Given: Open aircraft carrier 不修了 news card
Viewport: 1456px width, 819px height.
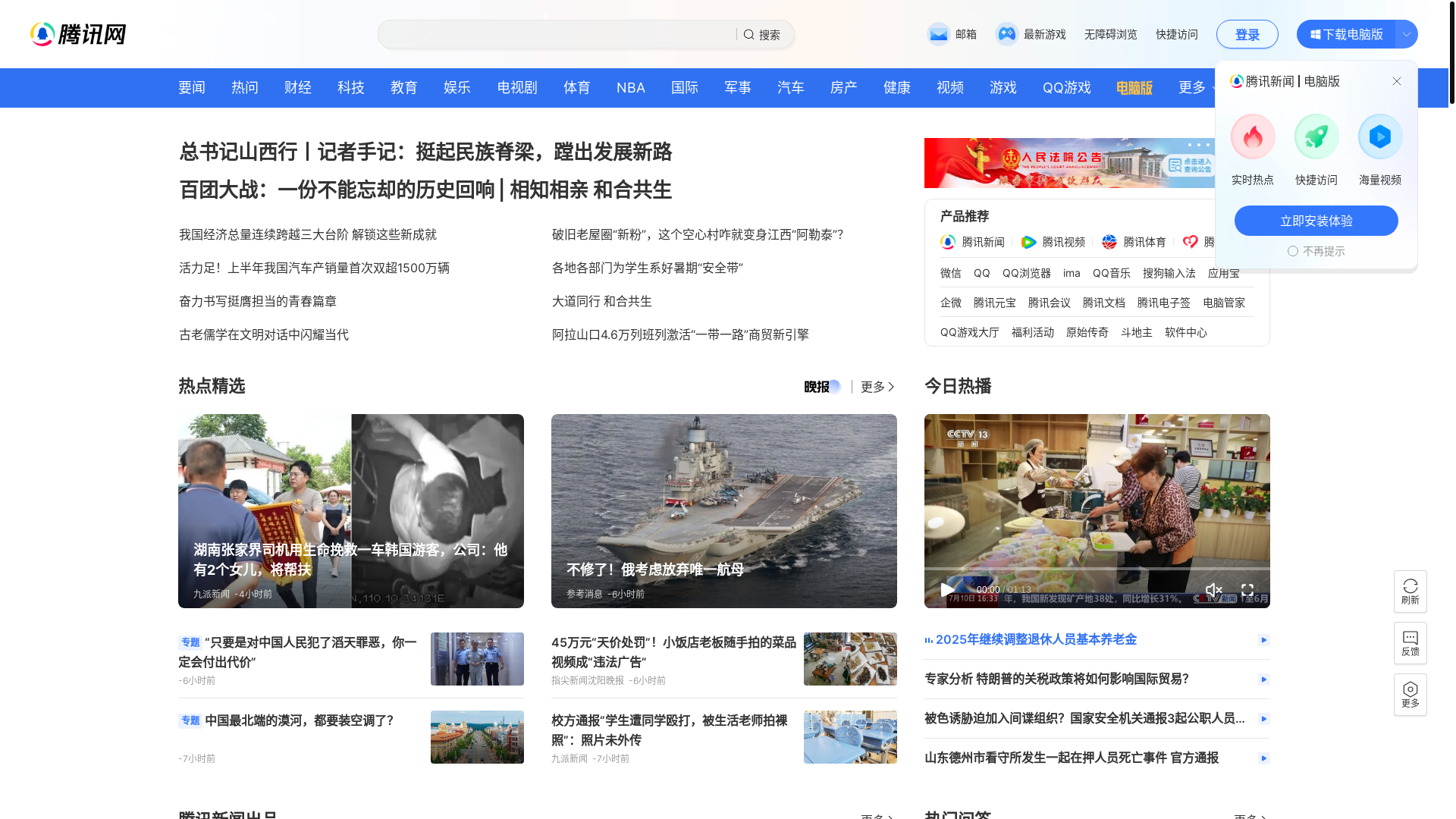Looking at the screenshot, I should [x=724, y=511].
